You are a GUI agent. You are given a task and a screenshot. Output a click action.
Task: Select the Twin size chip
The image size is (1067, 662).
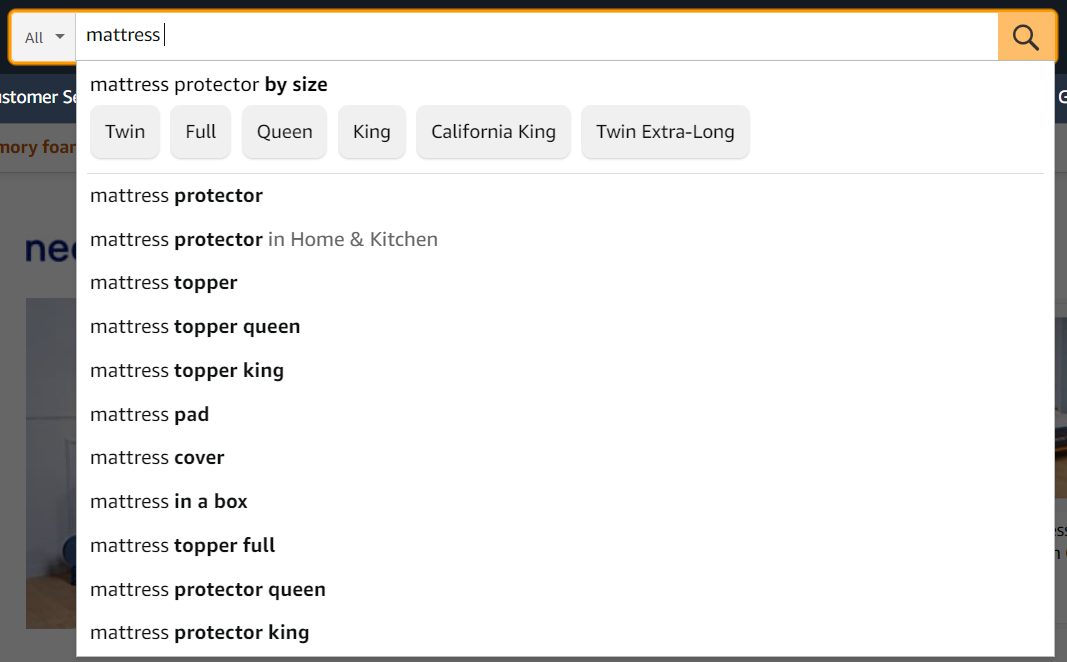[x=125, y=132]
